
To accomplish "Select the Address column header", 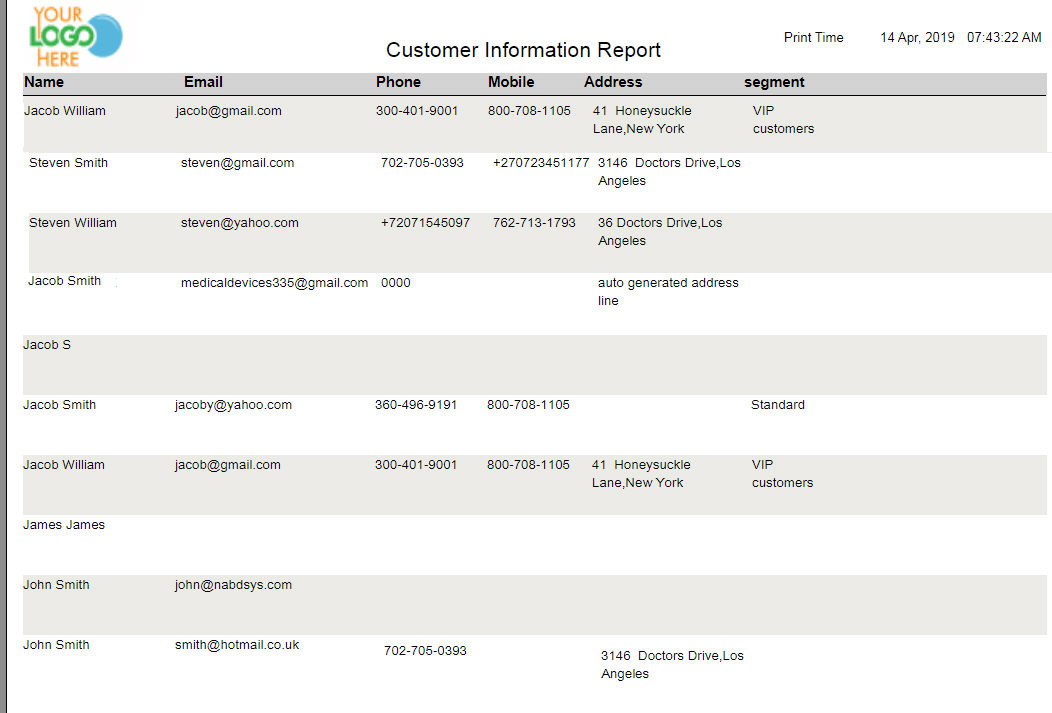I will [613, 83].
